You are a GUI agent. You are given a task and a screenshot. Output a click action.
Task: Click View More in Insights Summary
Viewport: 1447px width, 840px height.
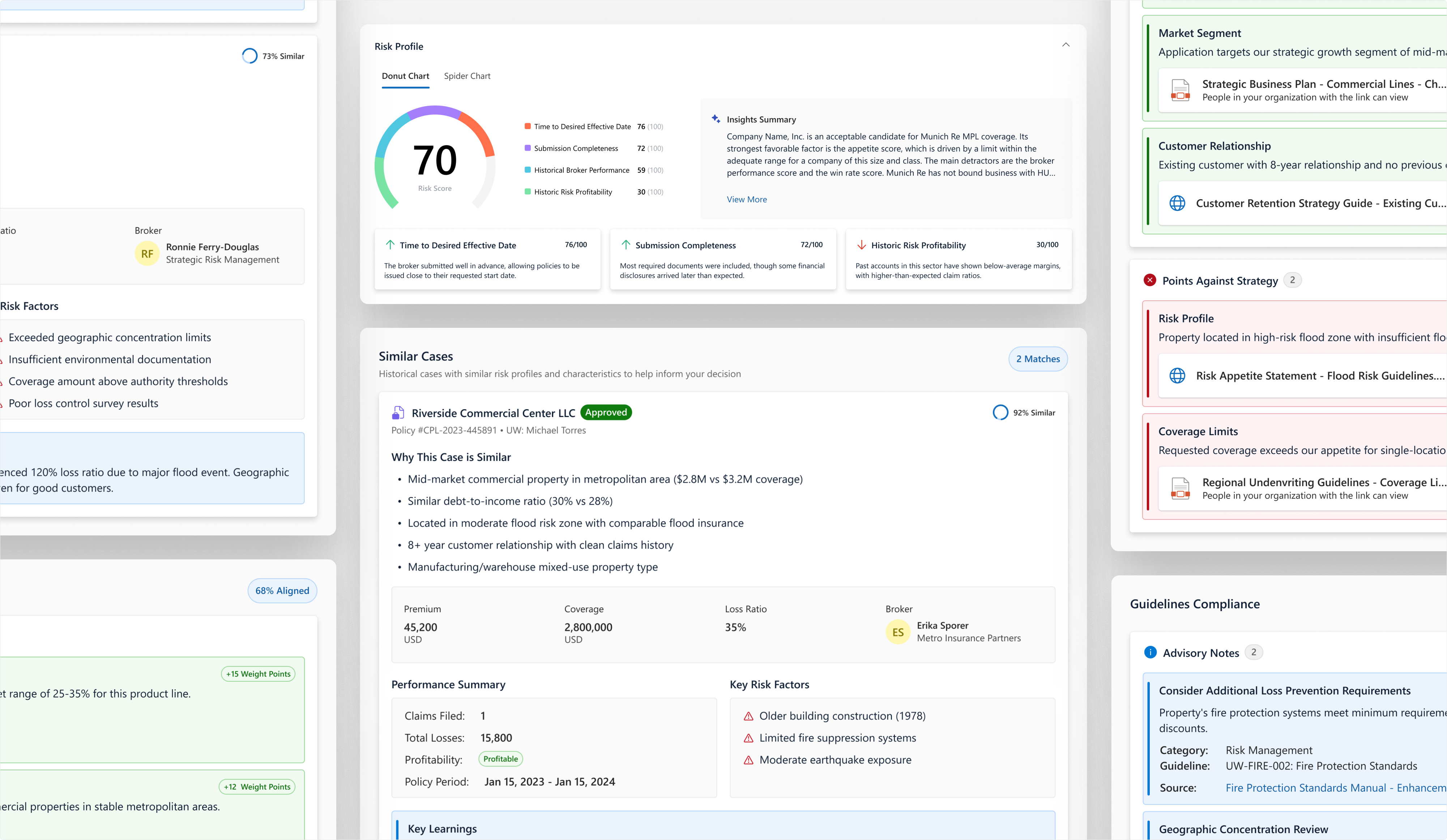tap(747, 199)
